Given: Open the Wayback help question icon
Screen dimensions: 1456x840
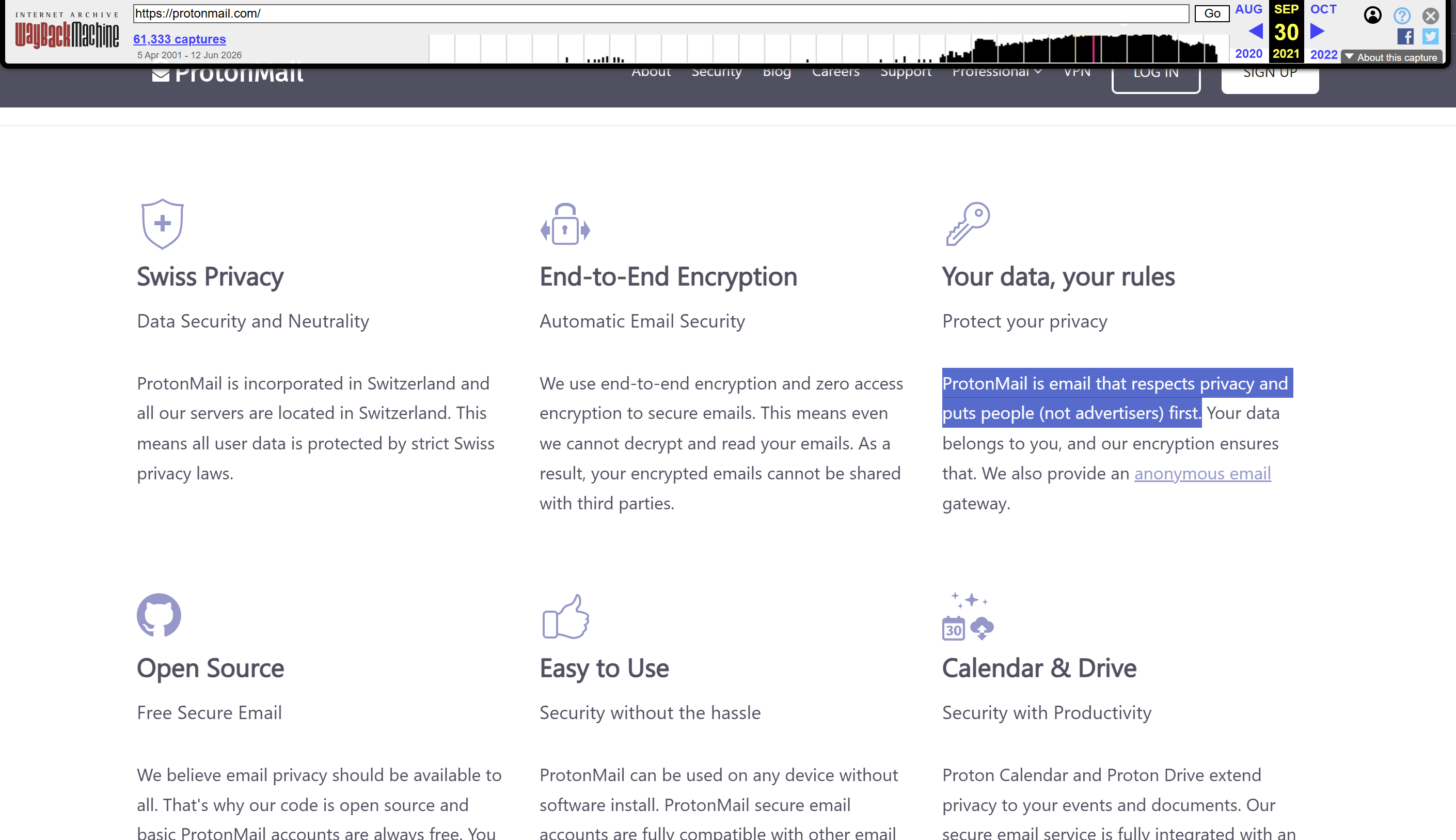Looking at the screenshot, I should click(x=1402, y=15).
